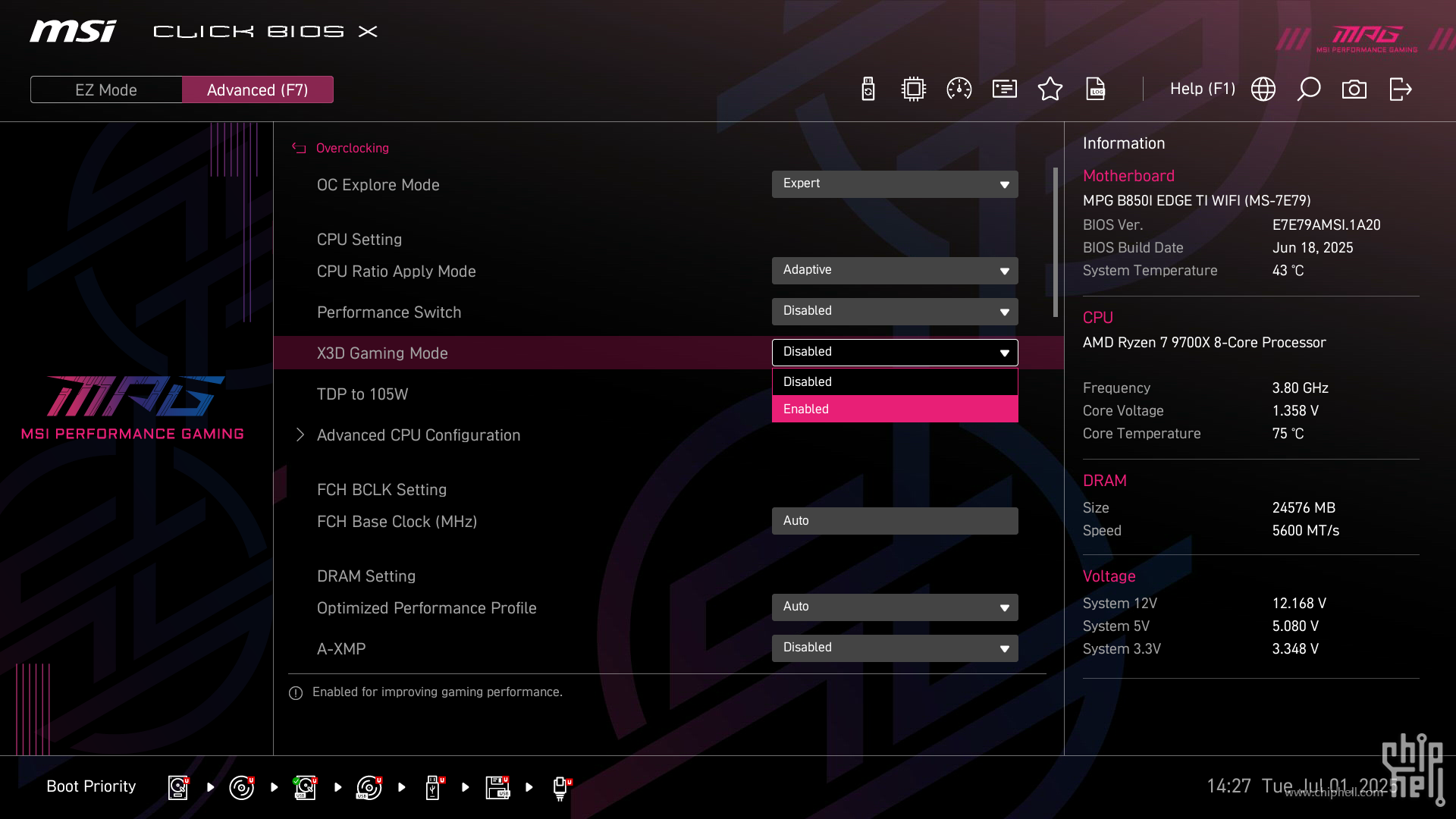This screenshot has width=1456, height=819.
Task: Select the FCH Base Clock (MHz) label
Action: click(x=397, y=522)
